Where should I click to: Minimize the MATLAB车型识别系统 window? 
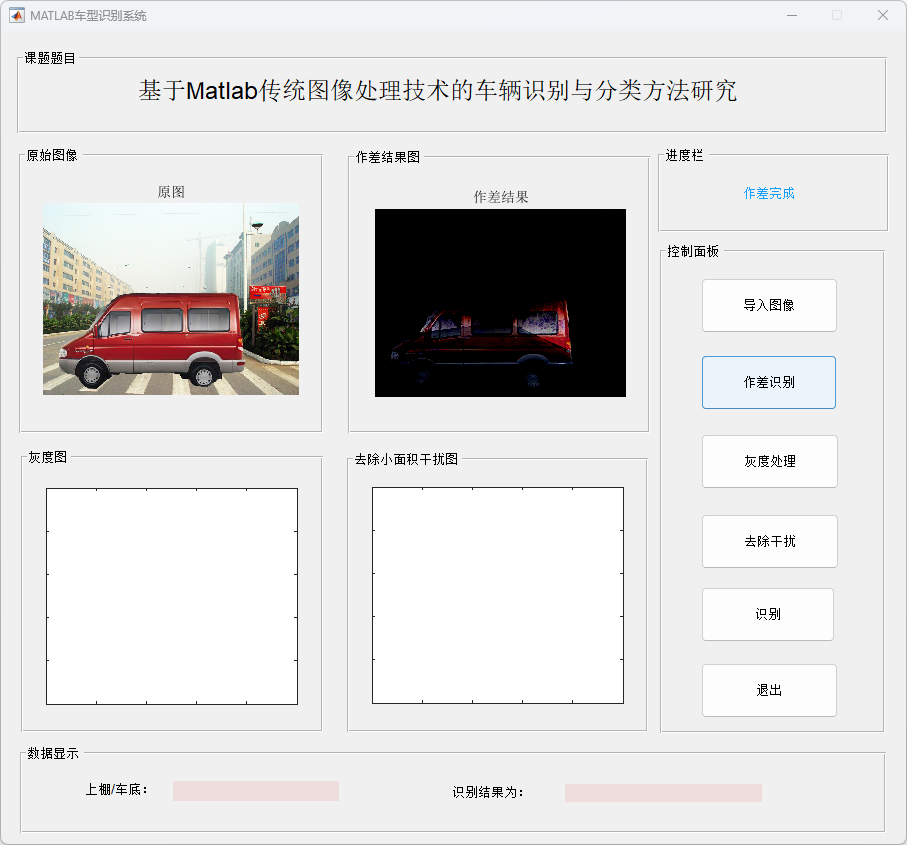(x=792, y=15)
